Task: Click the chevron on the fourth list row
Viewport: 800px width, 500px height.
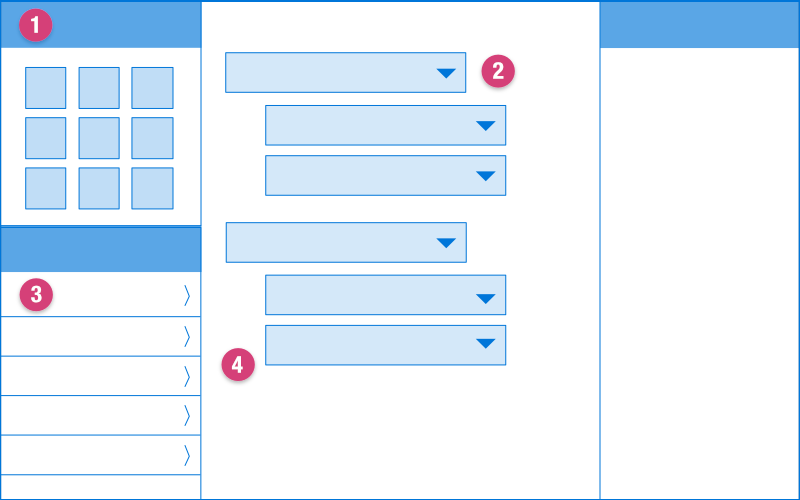Action: click(x=187, y=415)
